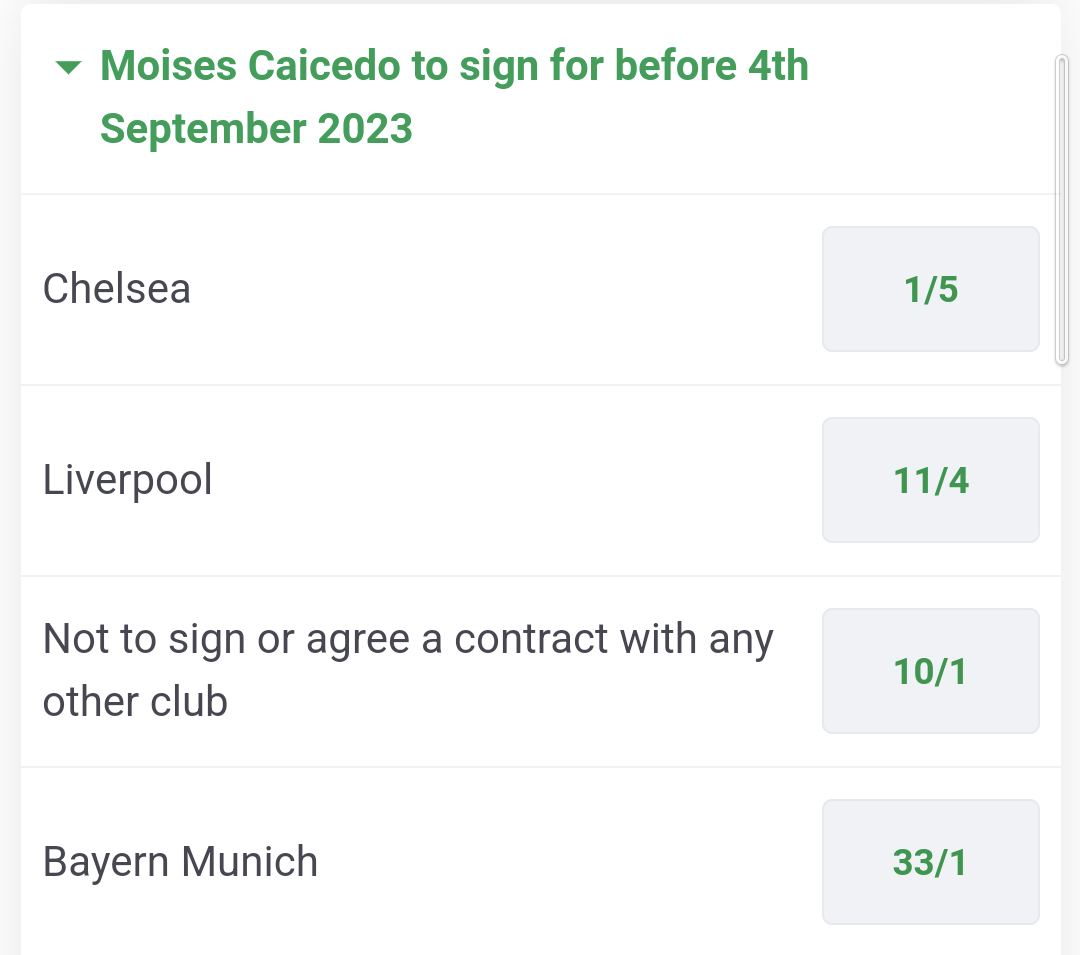Image resolution: width=1080 pixels, height=955 pixels.
Task: Collapse the Moises Caicedo market arrow
Action: click(68, 67)
